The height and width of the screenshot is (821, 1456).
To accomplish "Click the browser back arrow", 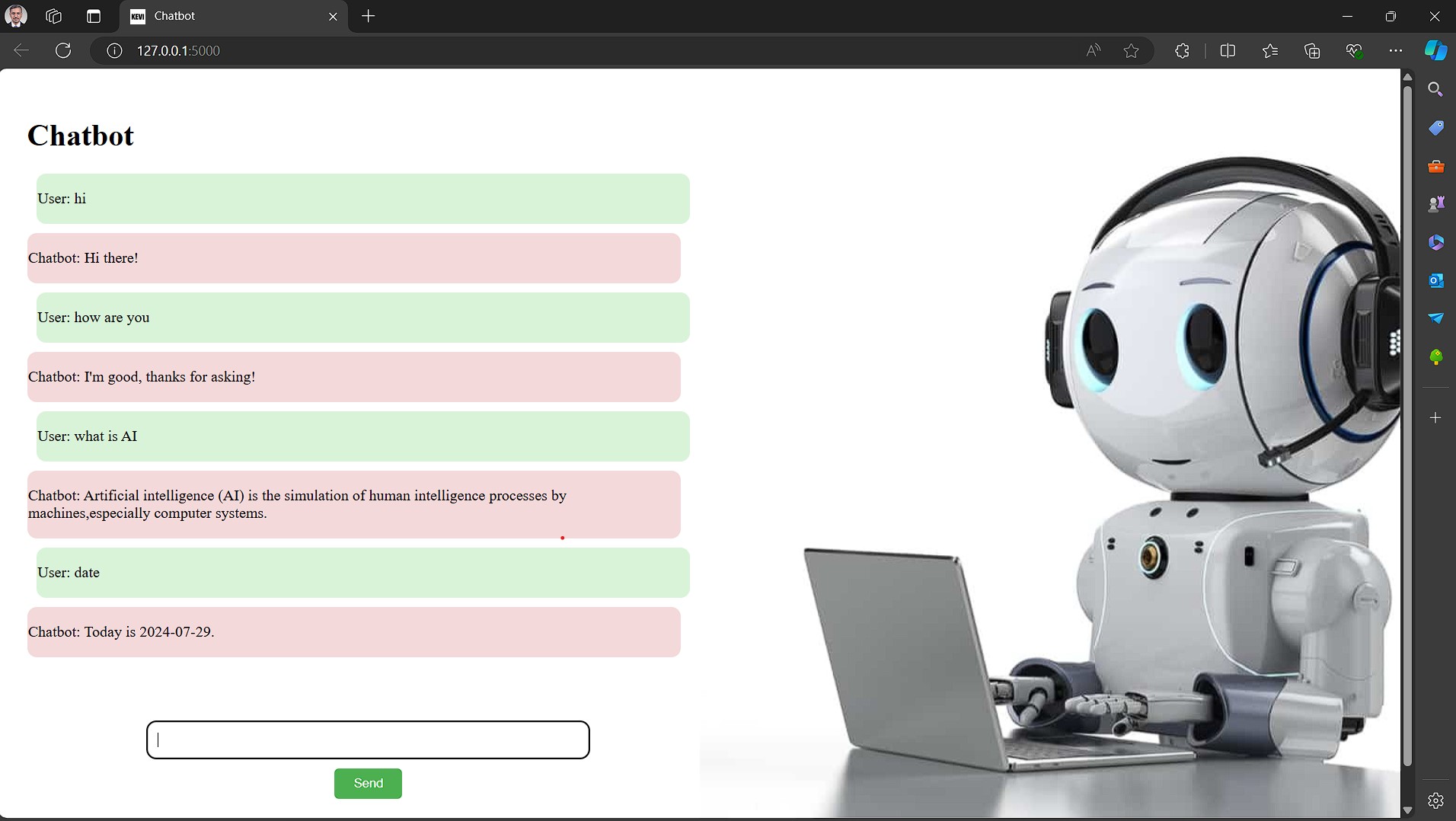I will click(x=21, y=50).
